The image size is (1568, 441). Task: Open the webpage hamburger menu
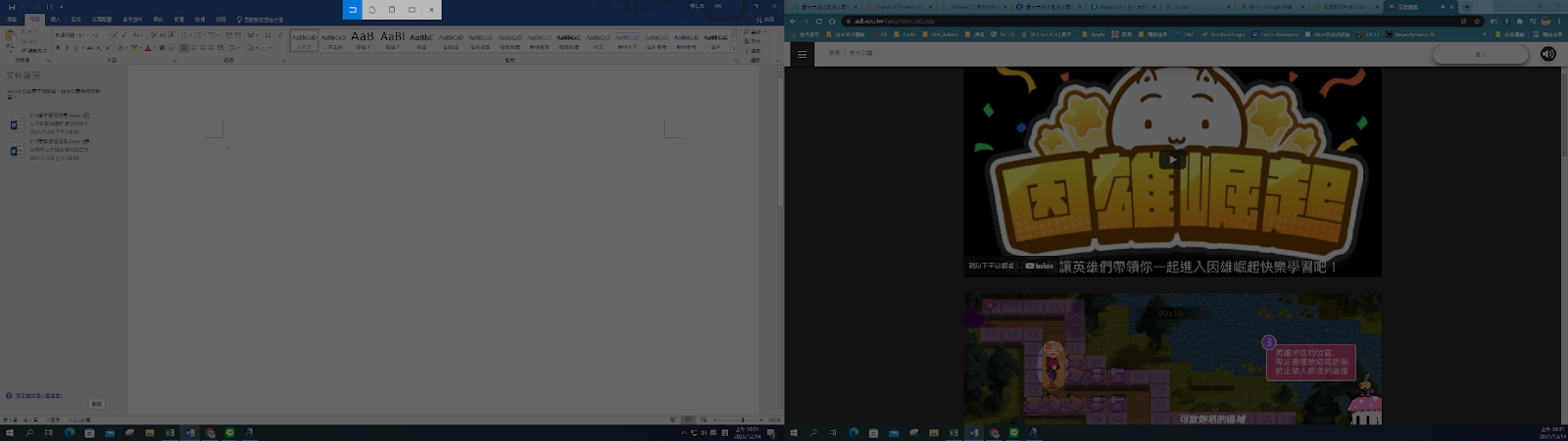point(802,54)
